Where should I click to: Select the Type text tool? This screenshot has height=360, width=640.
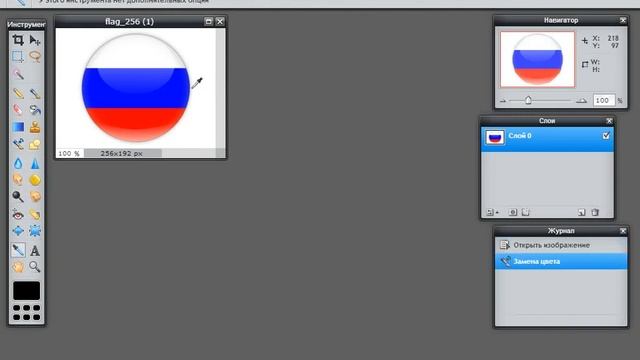[x=35, y=250]
